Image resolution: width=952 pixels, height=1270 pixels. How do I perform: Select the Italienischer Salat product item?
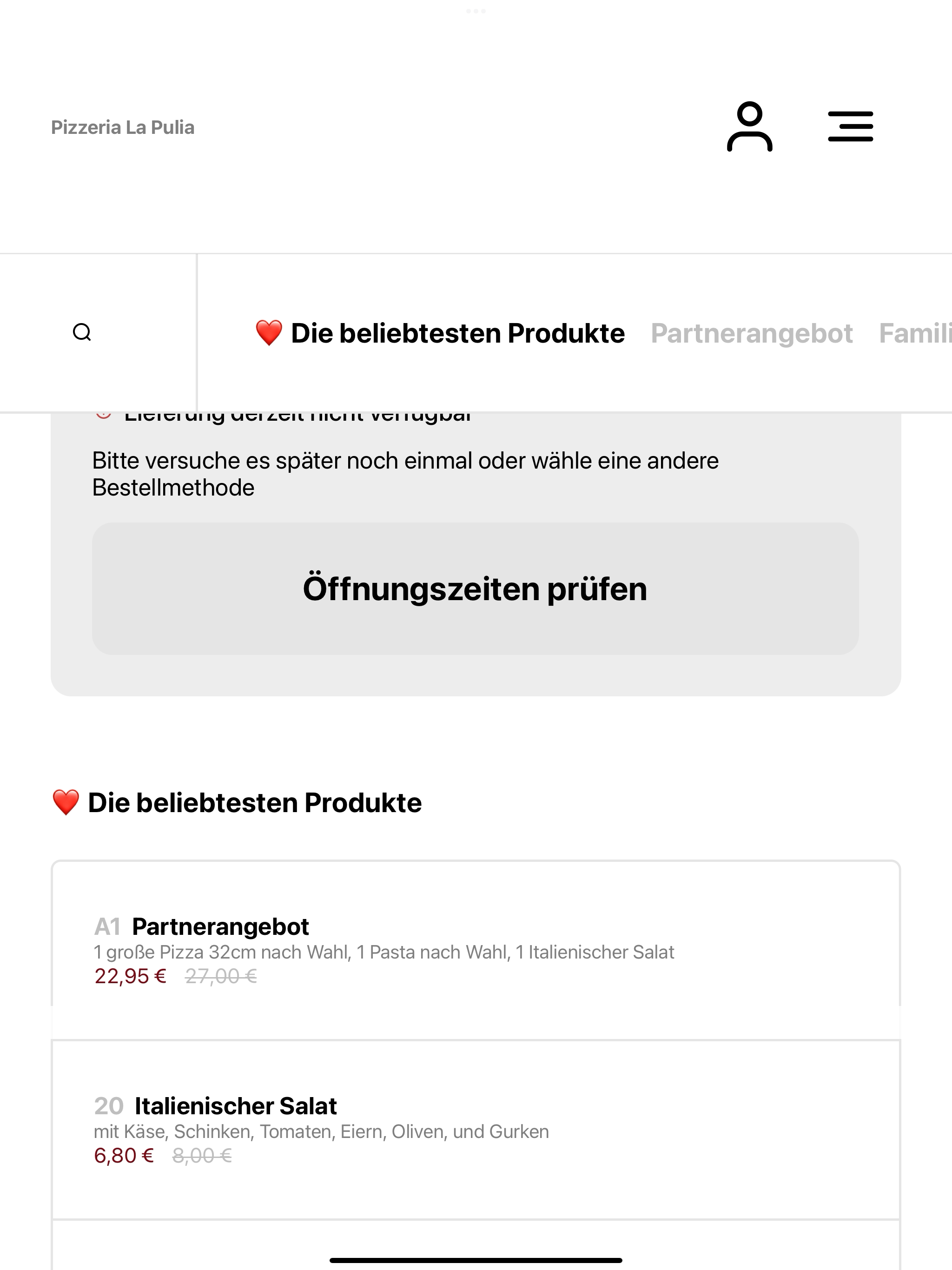pos(476,1130)
